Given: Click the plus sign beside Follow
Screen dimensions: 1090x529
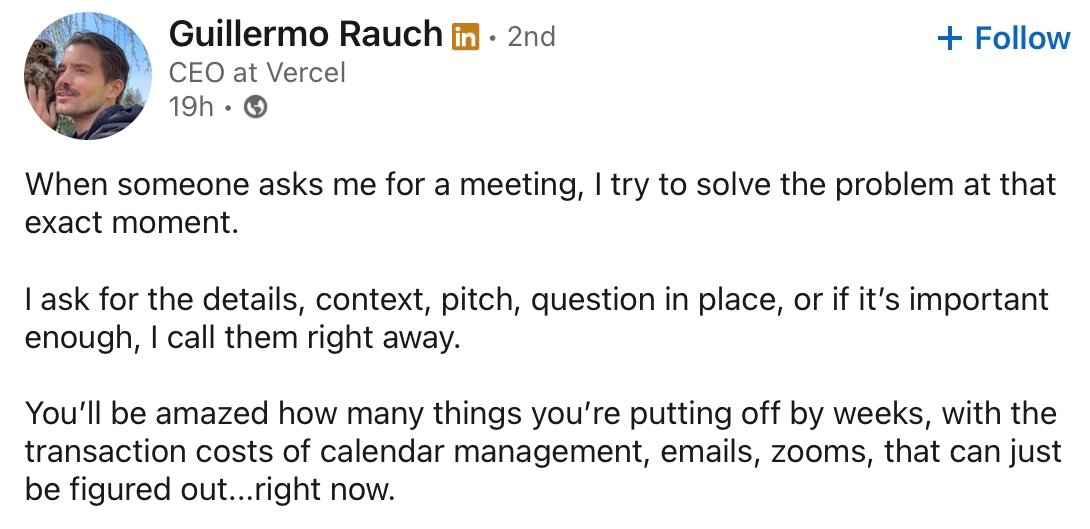Looking at the screenshot, I should point(949,38).
